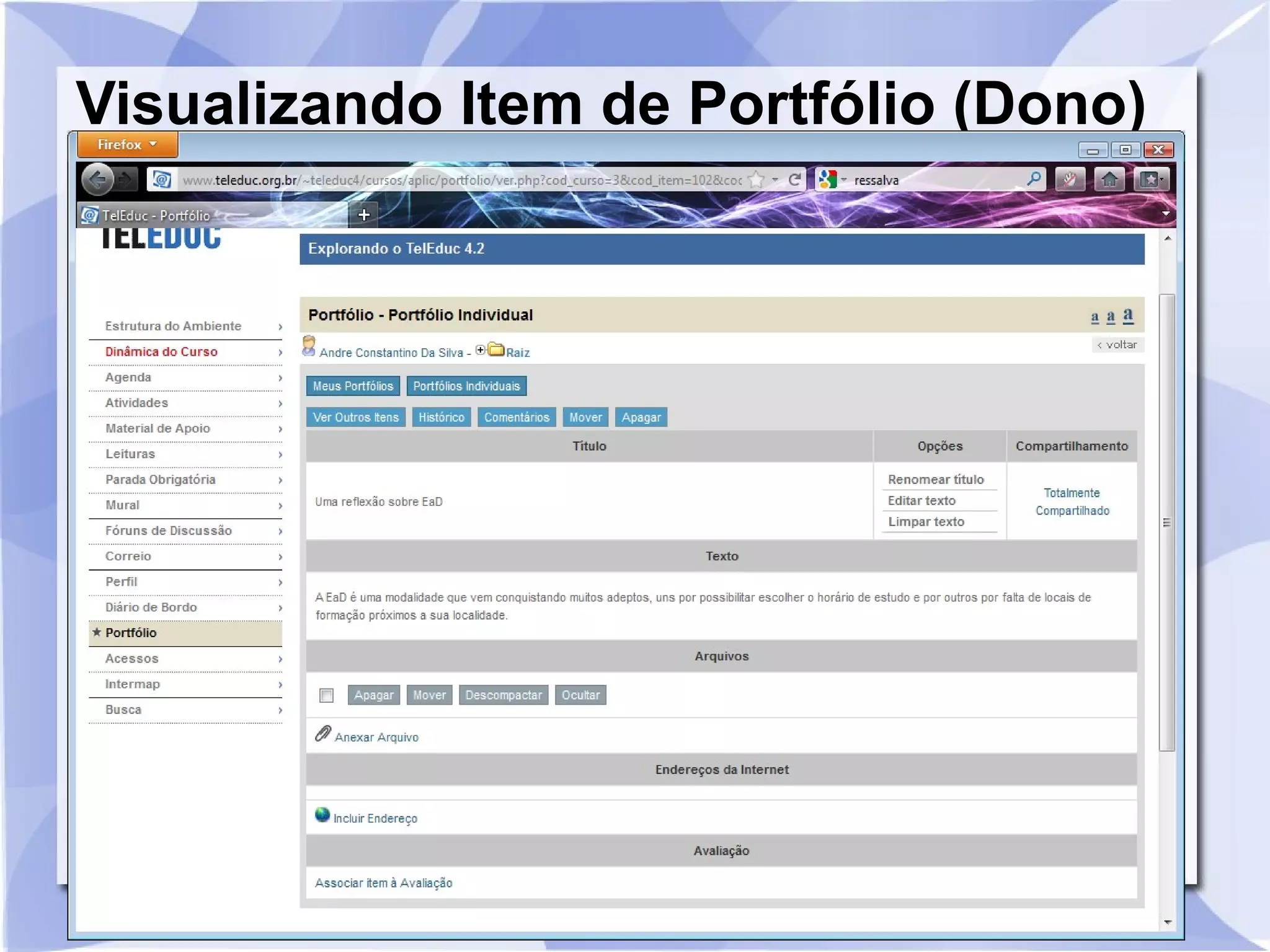The width and height of the screenshot is (1270, 952).
Task: Click Associar item à Avaliação link
Action: click(x=383, y=883)
